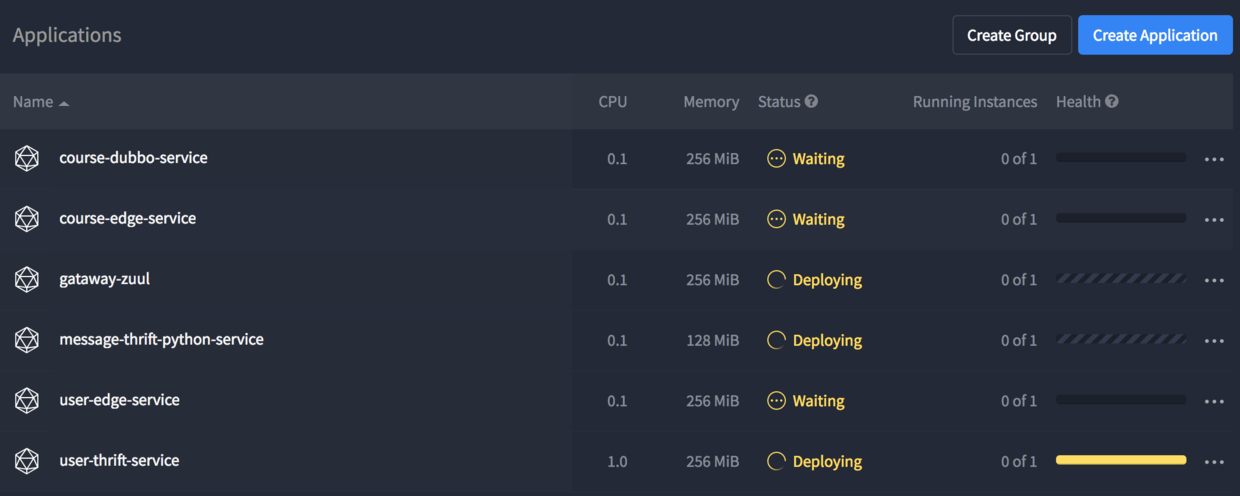1240x496 pixels.
Task: Open the message-thrift-python-service application
Action: tap(161, 340)
